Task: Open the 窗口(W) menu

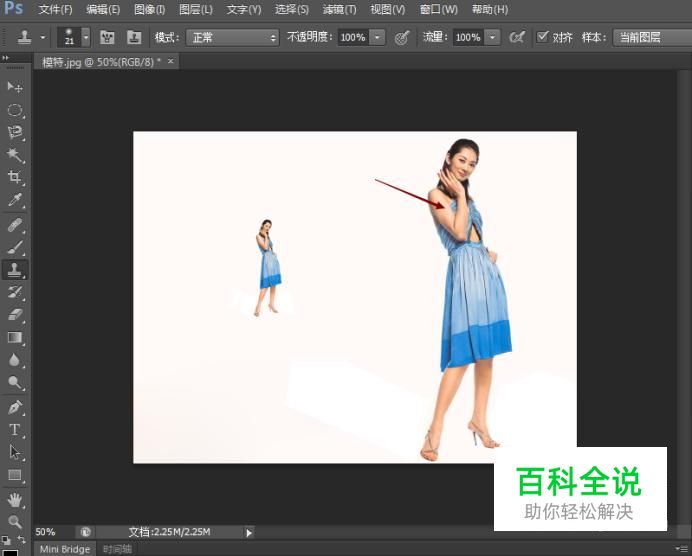Action: [x=439, y=9]
